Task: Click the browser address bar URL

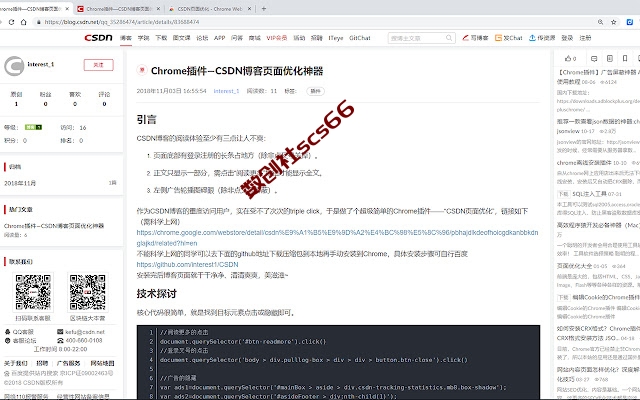Action: point(122,22)
